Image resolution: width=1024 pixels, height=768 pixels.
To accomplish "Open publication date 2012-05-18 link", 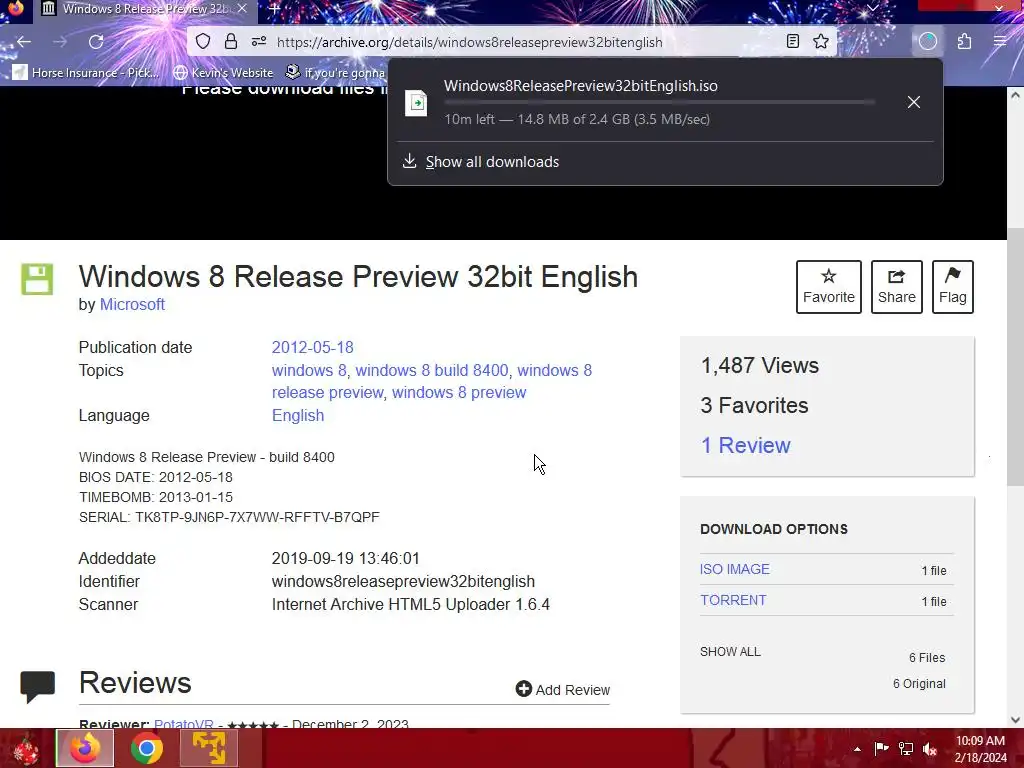I will click(x=312, y=347).
